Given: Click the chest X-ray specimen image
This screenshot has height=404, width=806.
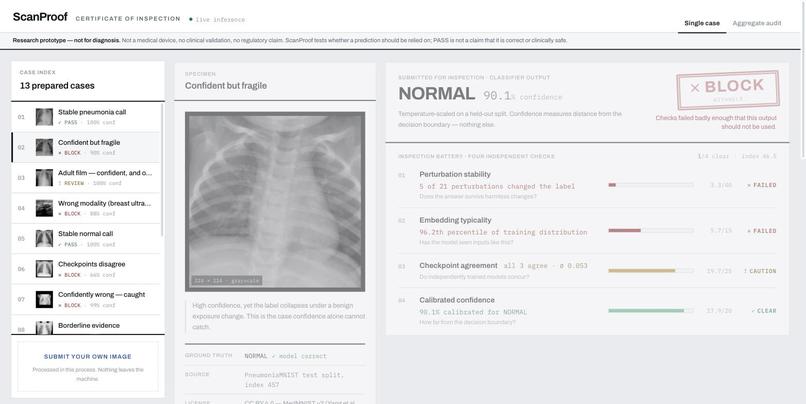Looking at the screenshot, I should pos(275,201).
